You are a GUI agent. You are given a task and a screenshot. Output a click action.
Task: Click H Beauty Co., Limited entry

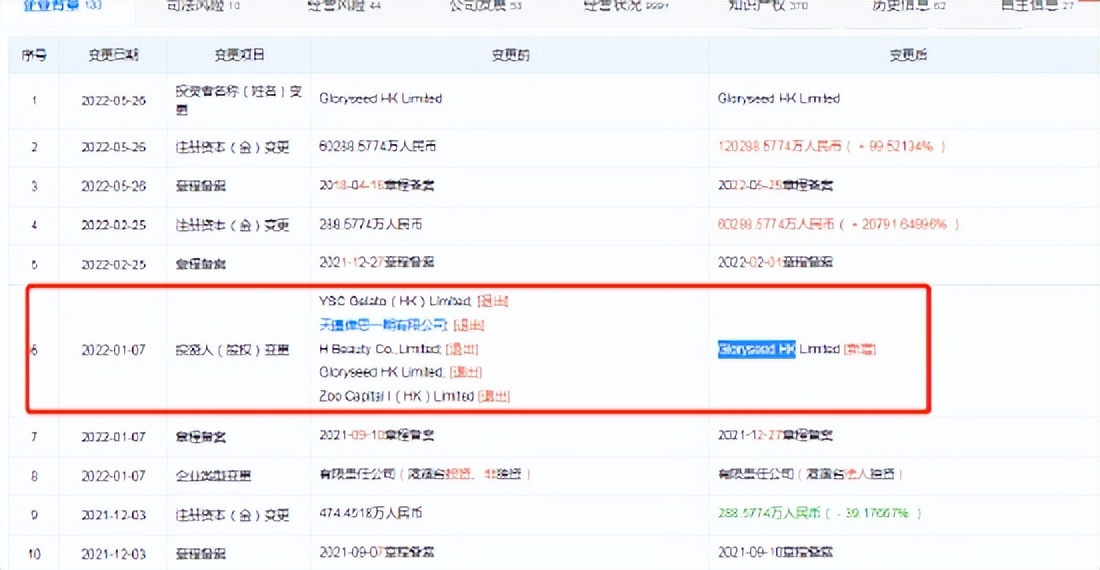[x=380, y=349]
